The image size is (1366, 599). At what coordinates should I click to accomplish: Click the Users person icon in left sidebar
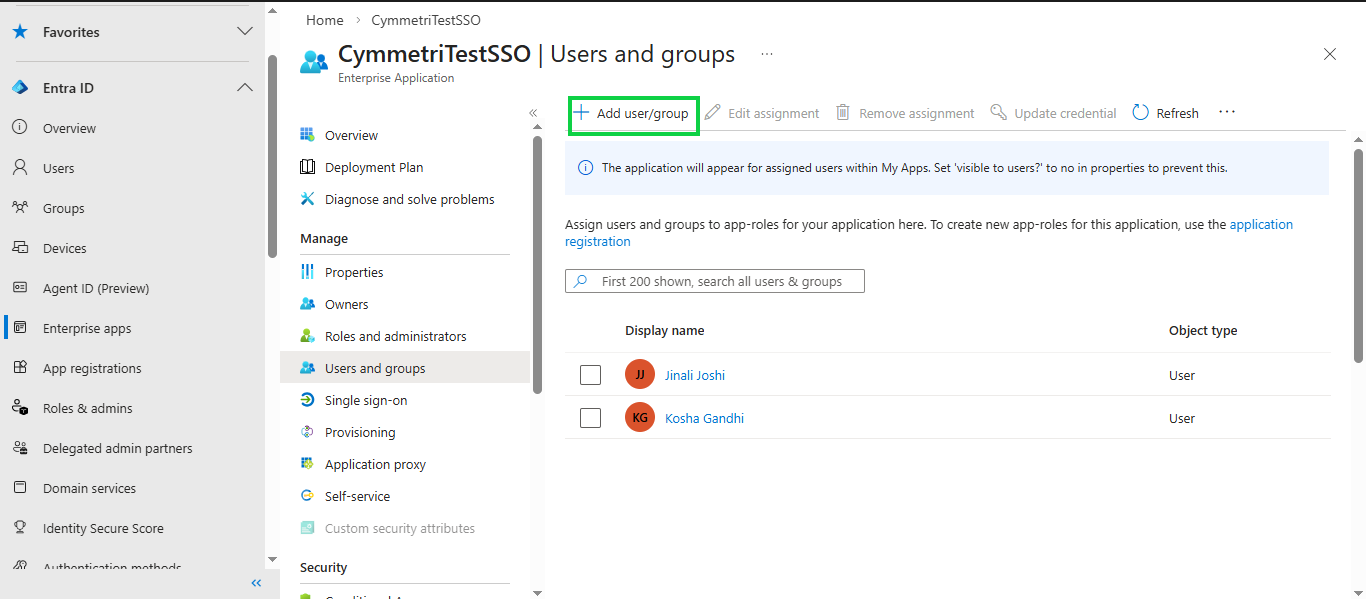[x=19, y=168]
